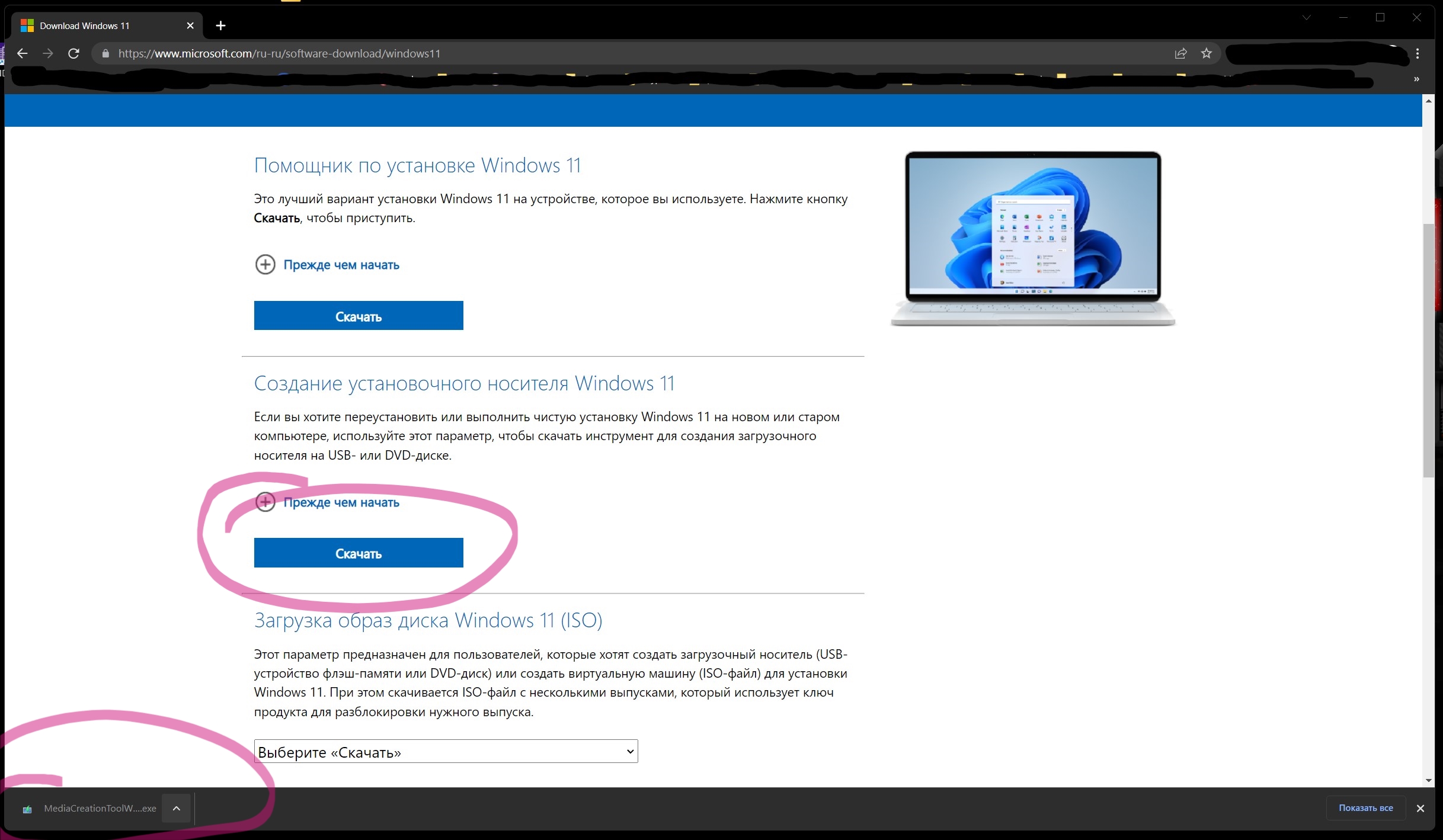Screen dimensions: 1443x840
Task: Click the heading 'Загрузка образ диска Windows 11 (ISO)'
Action: (x=428, y=620)
